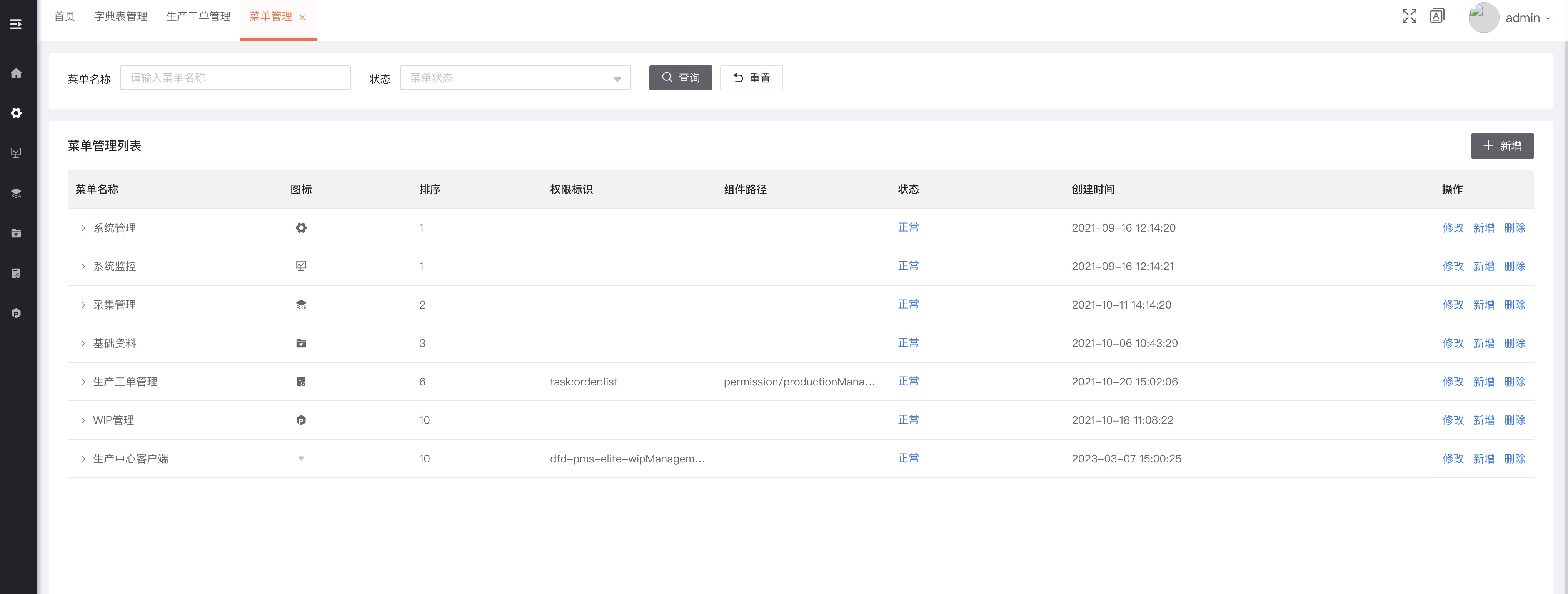Click the 2021-10-20 15:02:06 timestamp
Screen dimensions: 1568x594
(x=1124, y=382)
